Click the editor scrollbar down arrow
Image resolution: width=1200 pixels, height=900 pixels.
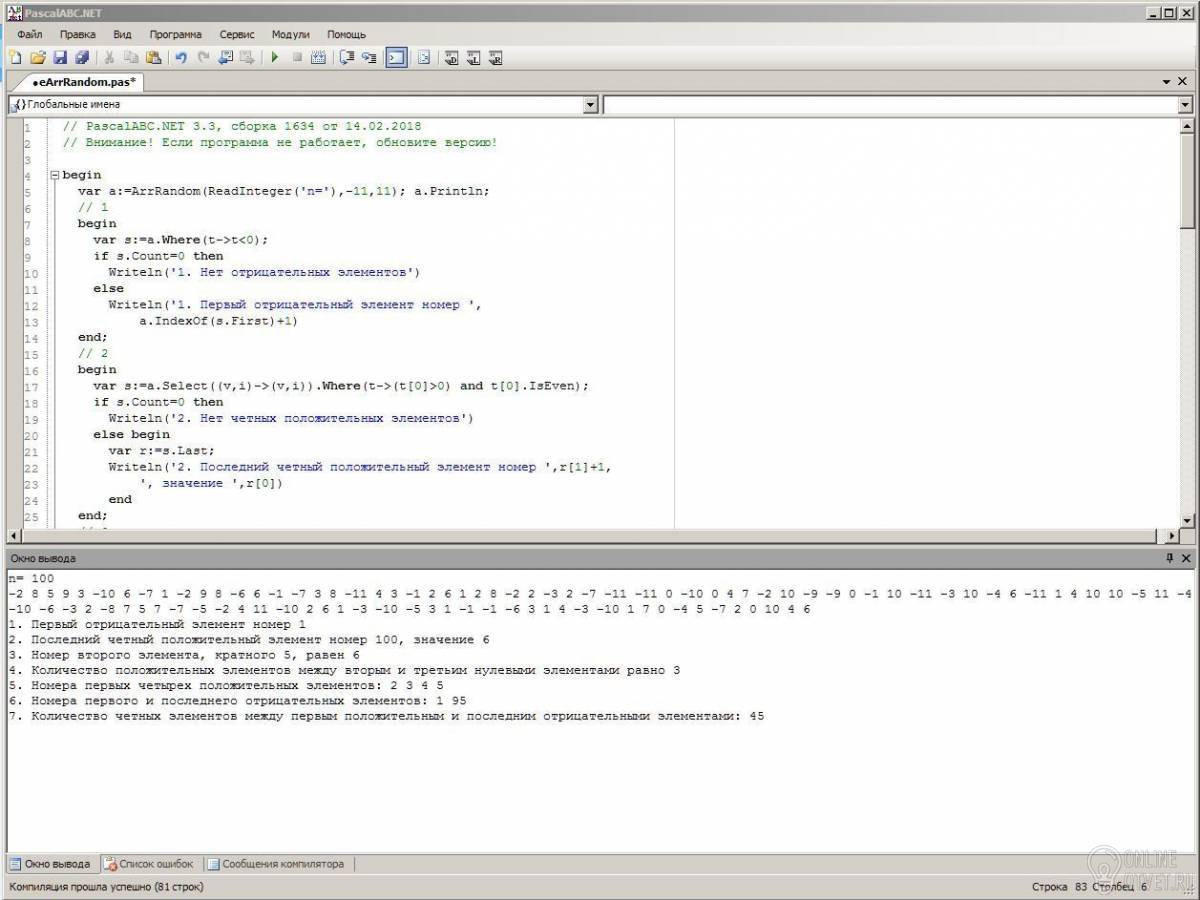[x=1187, y=520]
